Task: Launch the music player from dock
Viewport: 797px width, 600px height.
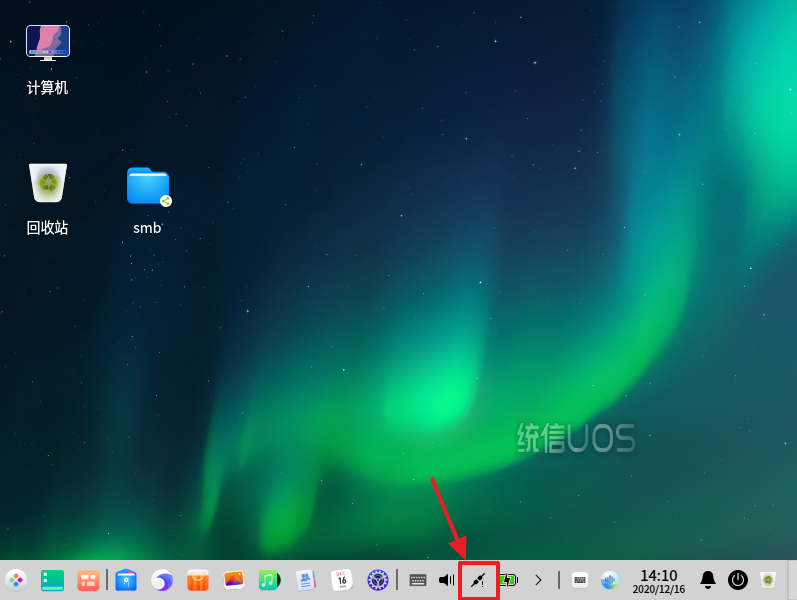Action: point(269,579)
